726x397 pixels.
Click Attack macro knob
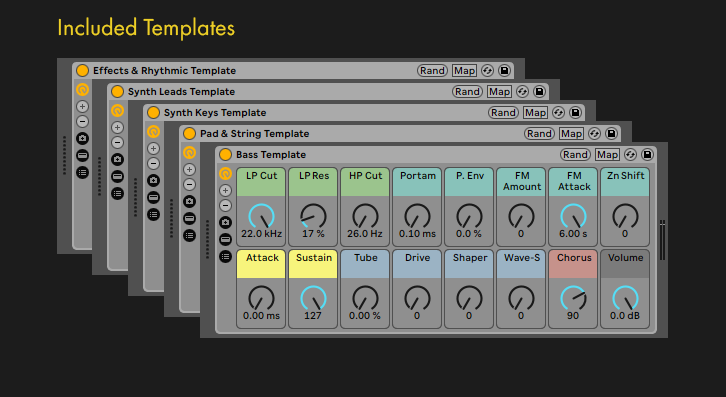pyautogui.click(x=262, y=298)
